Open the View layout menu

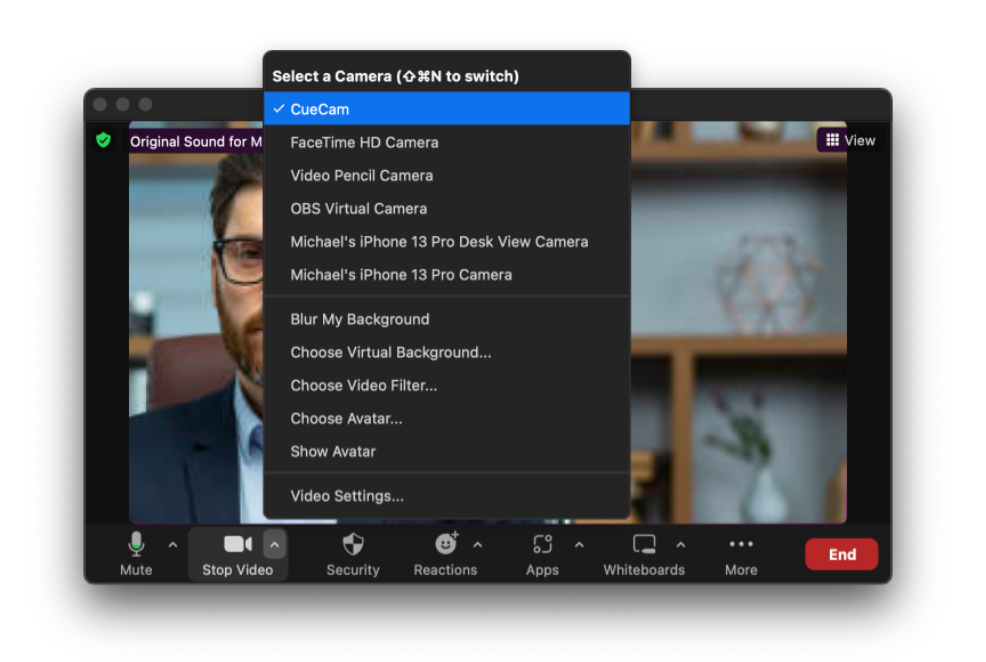pos(850,140)
